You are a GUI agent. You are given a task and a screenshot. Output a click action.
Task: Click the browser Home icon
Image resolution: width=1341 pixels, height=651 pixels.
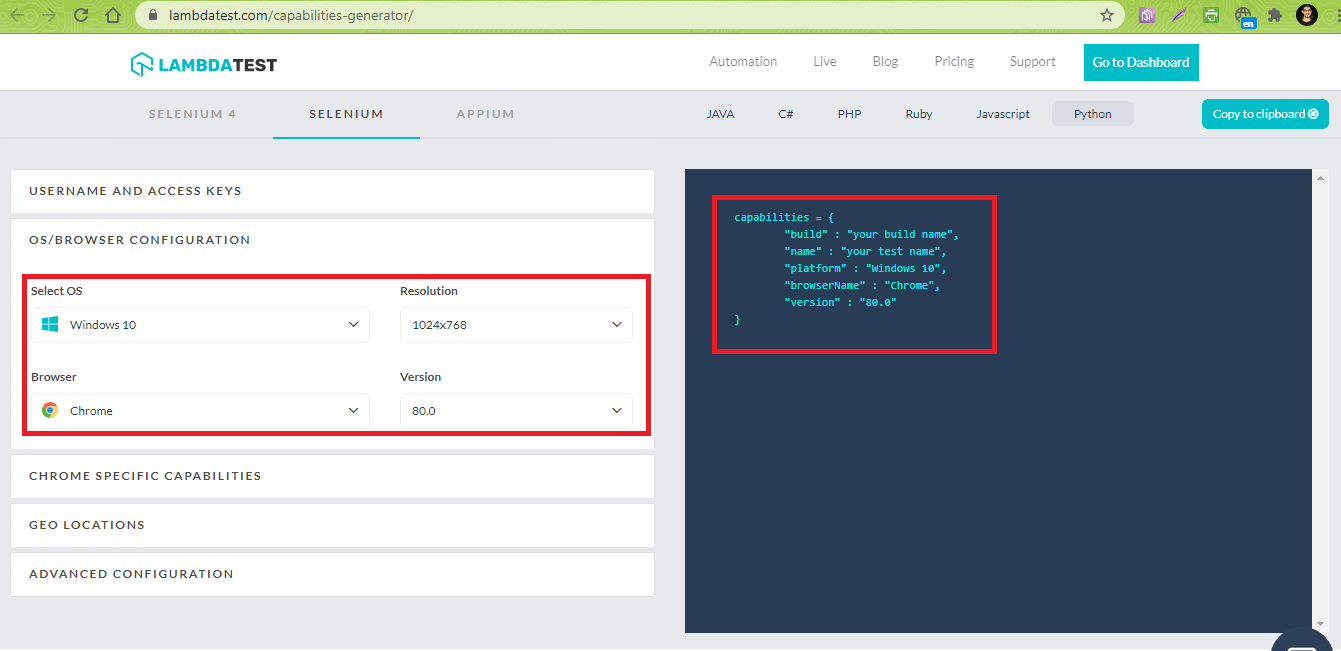(x=113, y=15)
